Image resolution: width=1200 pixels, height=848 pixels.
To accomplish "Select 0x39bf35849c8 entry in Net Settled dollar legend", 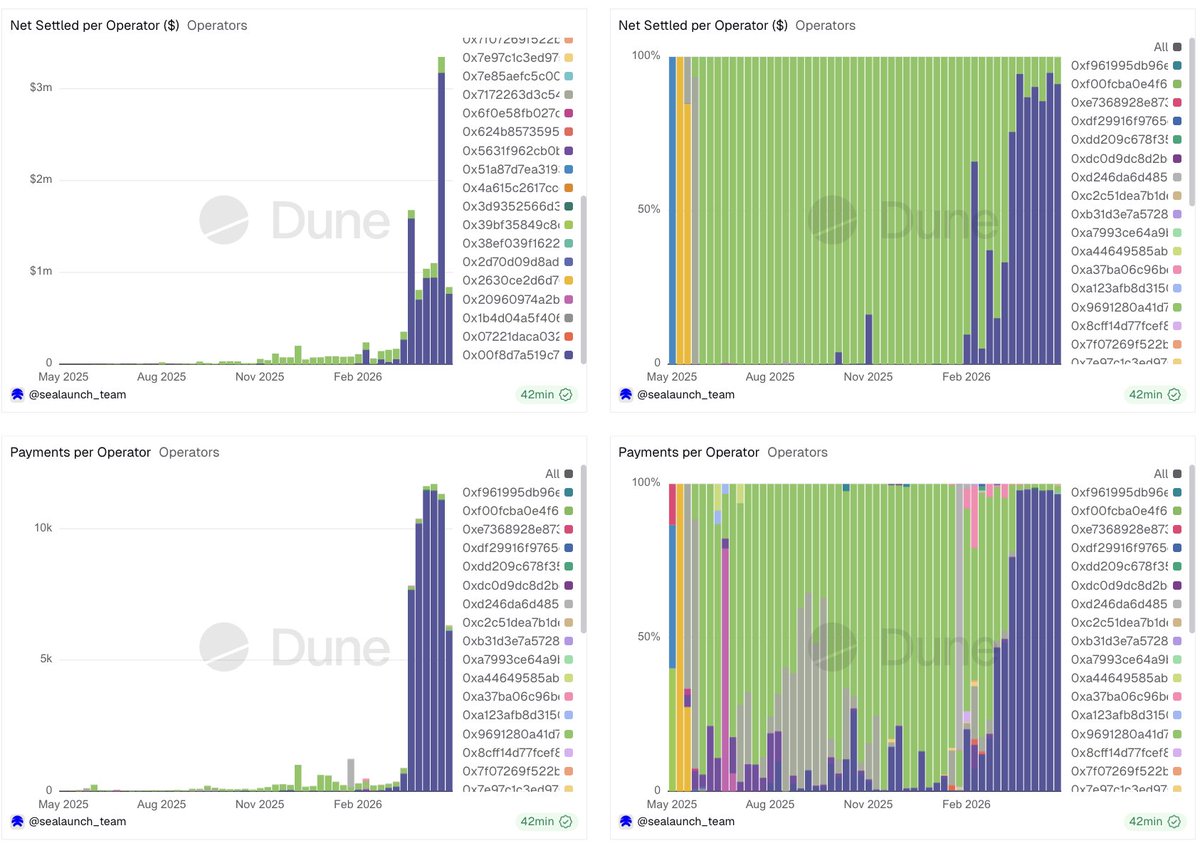I will 517,224.
